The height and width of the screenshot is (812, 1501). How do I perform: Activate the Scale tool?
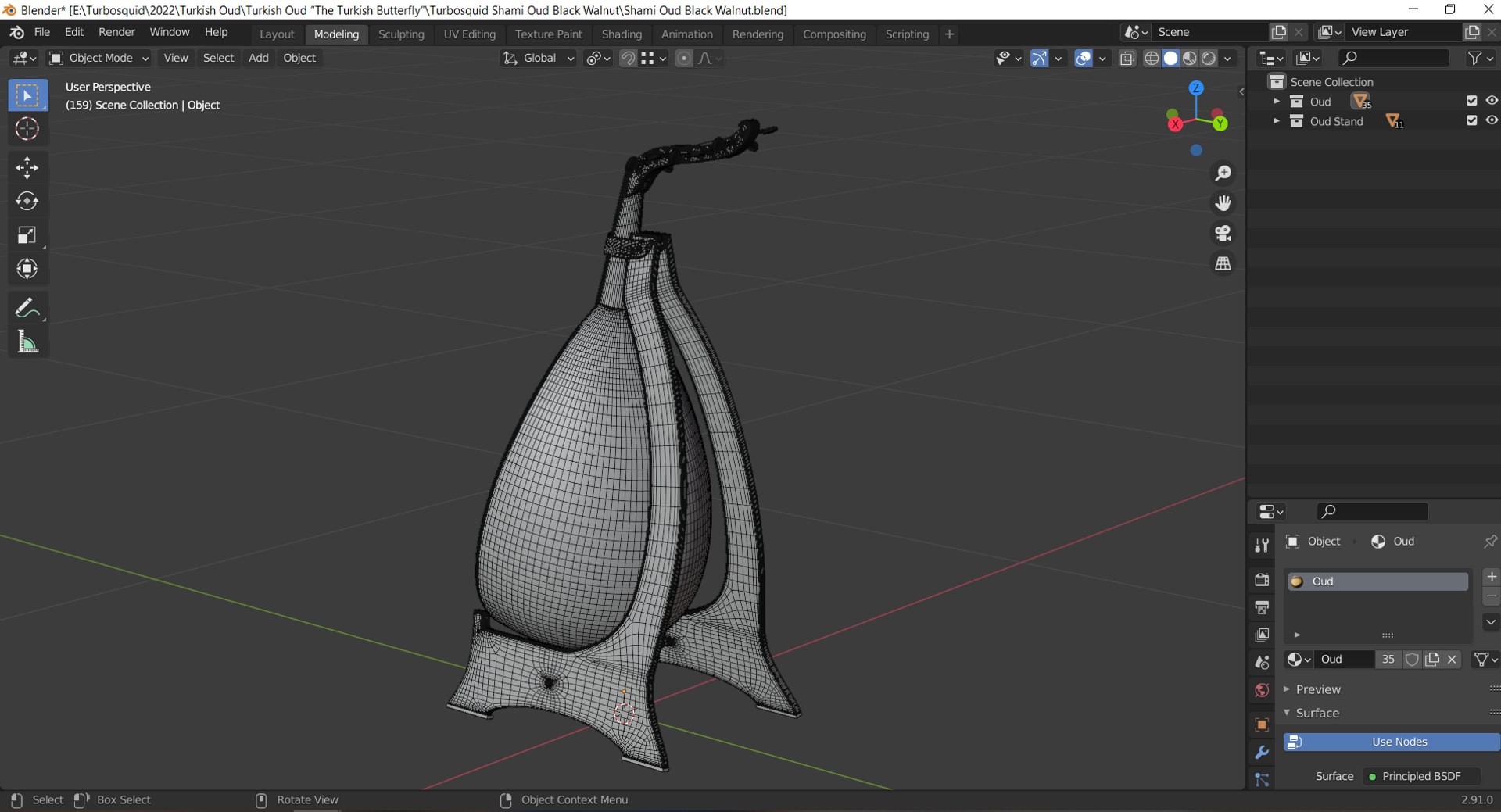tap(27, 235)
